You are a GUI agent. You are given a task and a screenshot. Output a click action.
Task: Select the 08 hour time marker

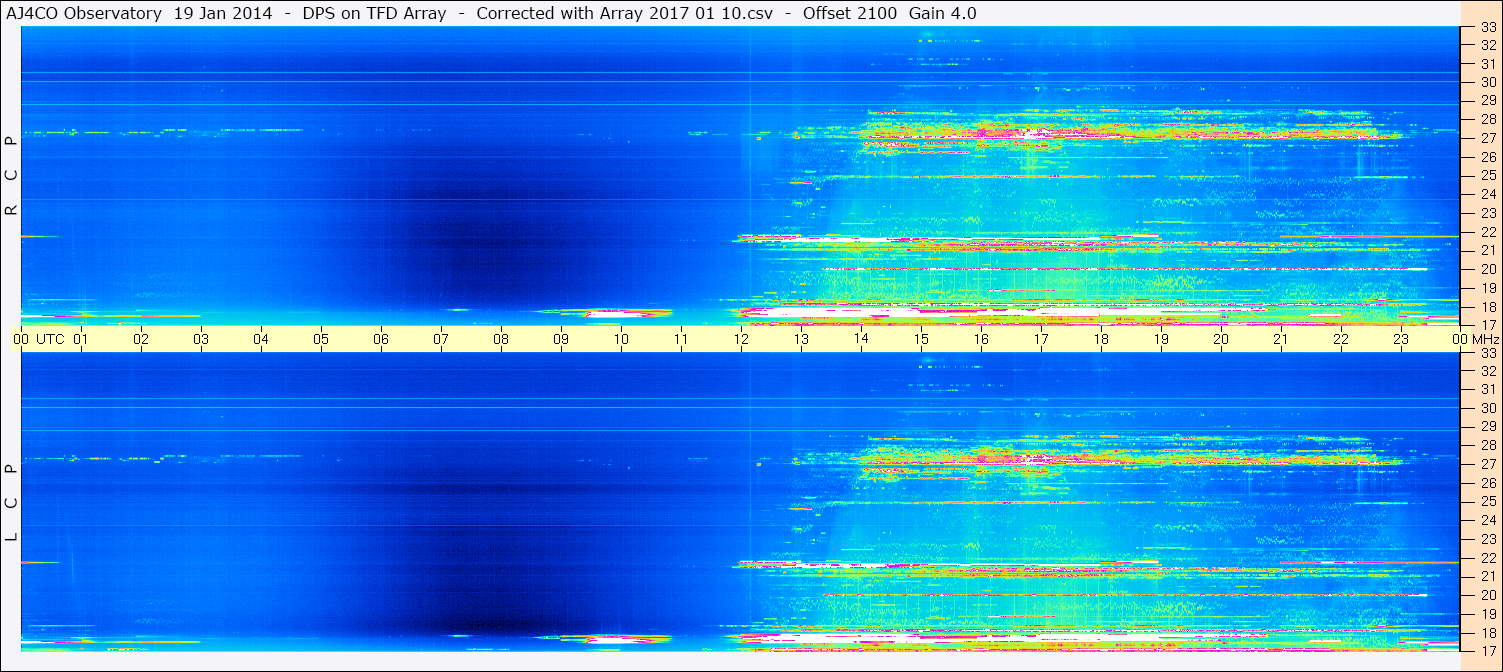tap(501, 339)
